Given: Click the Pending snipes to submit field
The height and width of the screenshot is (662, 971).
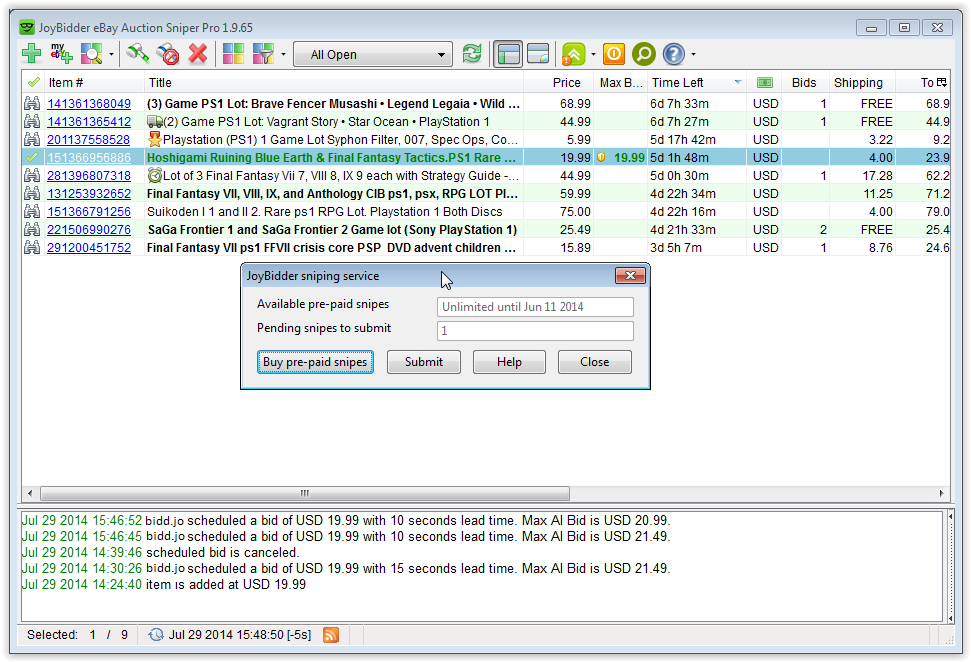Looking at the screenshot, I should (535, 331).
